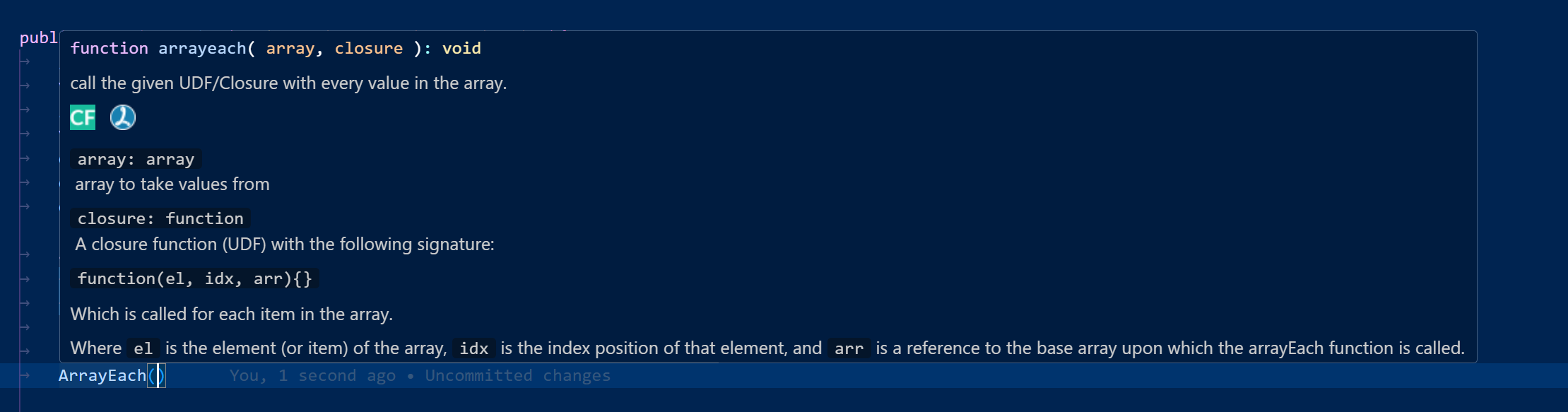This screenshot has width=1568, height=412.
Task: Place cursor inside the ArrayEach parentheses
Action: tap(156, 376)
